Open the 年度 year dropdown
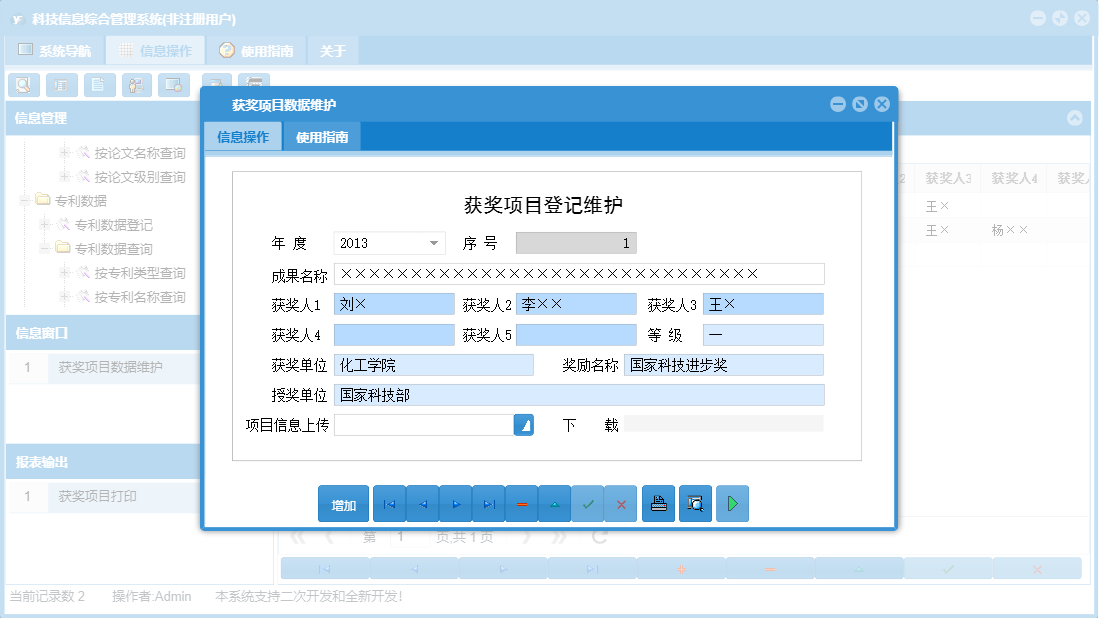 [434, 242]
